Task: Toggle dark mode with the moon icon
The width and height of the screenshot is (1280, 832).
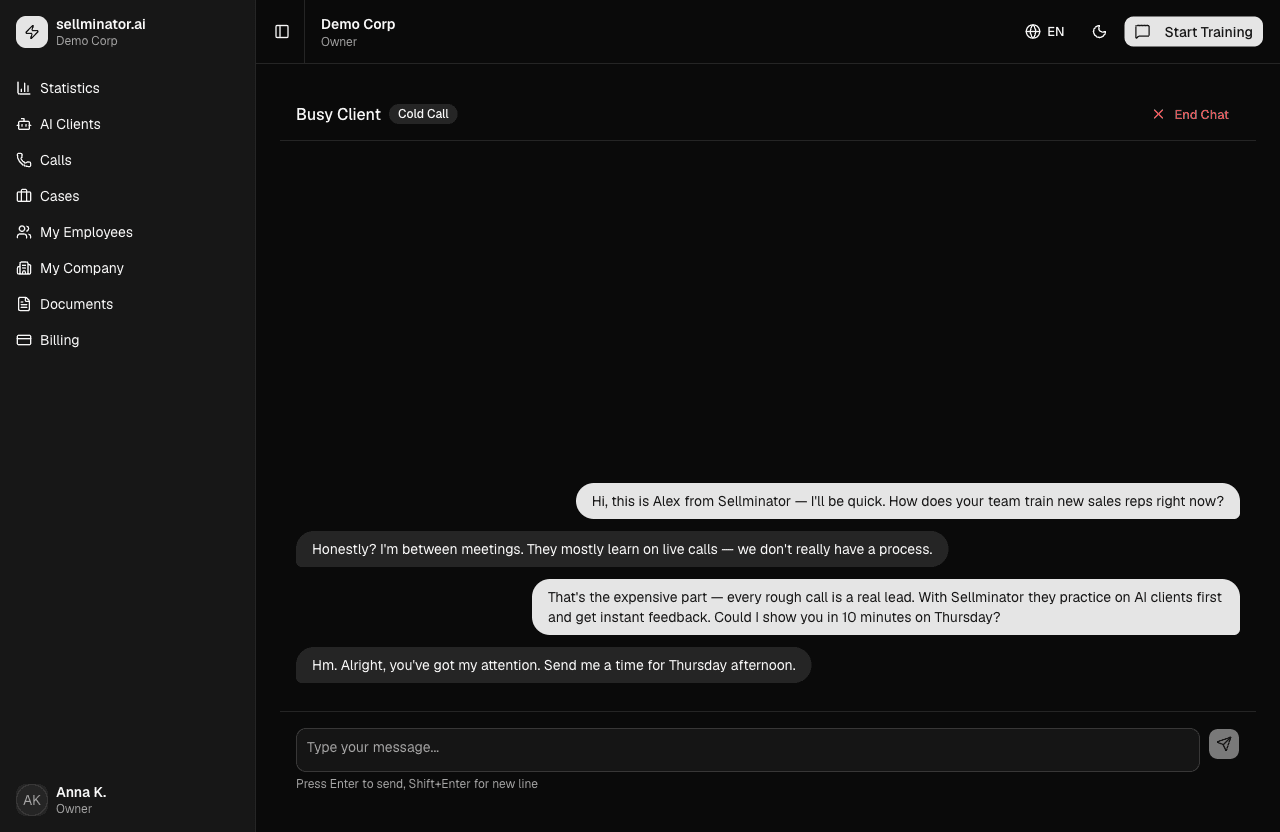Action: [x=1099, y=32]
